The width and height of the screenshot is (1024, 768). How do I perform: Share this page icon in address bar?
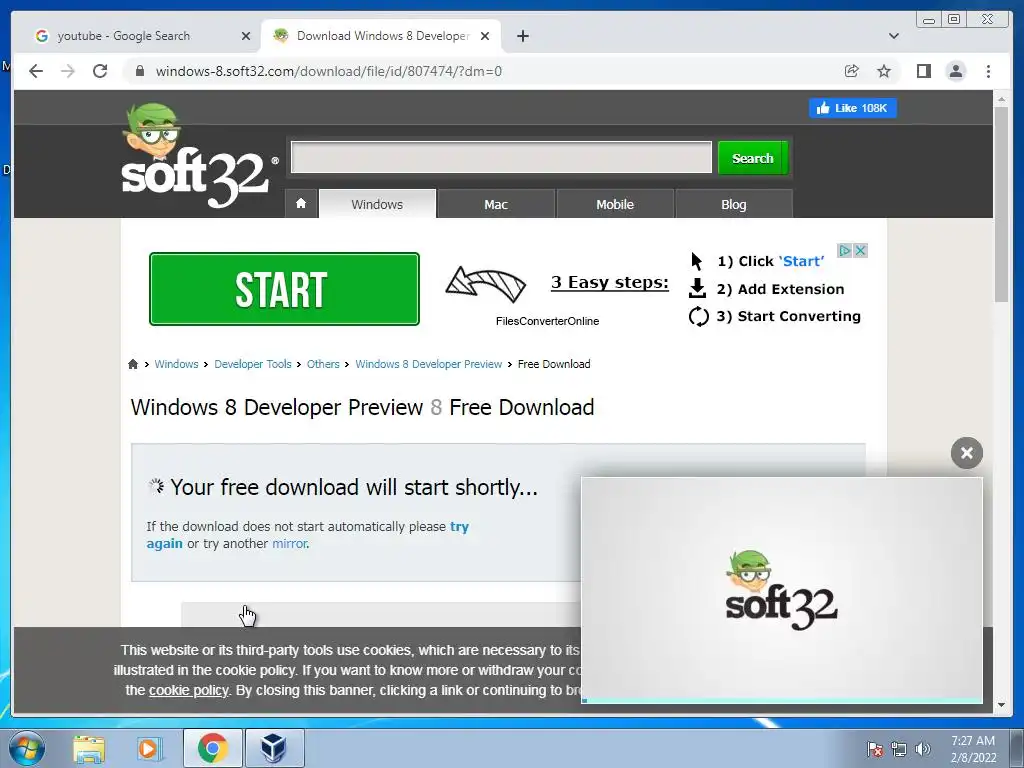[852, 71]
